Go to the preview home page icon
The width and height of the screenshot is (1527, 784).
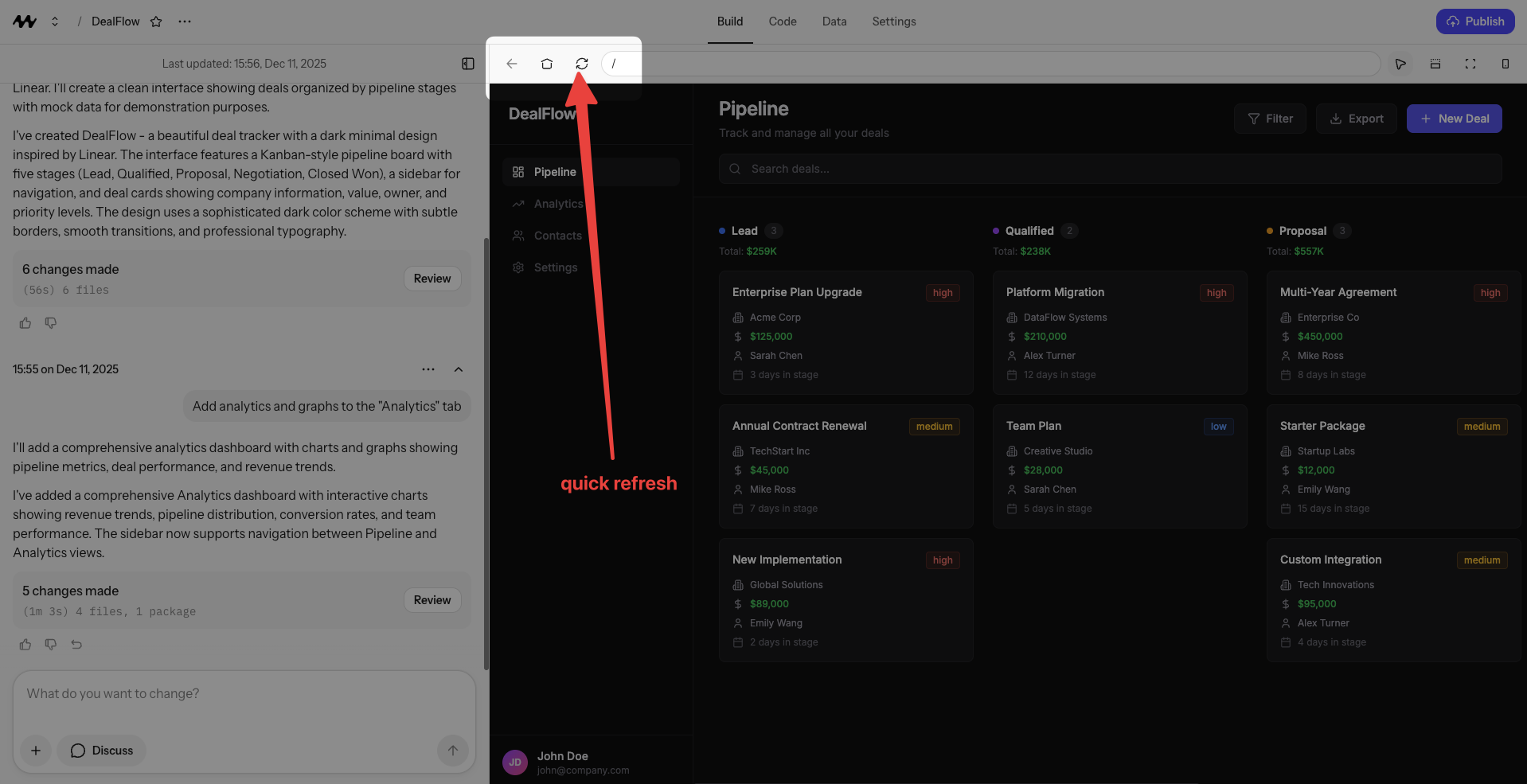[x=546, y=64]
